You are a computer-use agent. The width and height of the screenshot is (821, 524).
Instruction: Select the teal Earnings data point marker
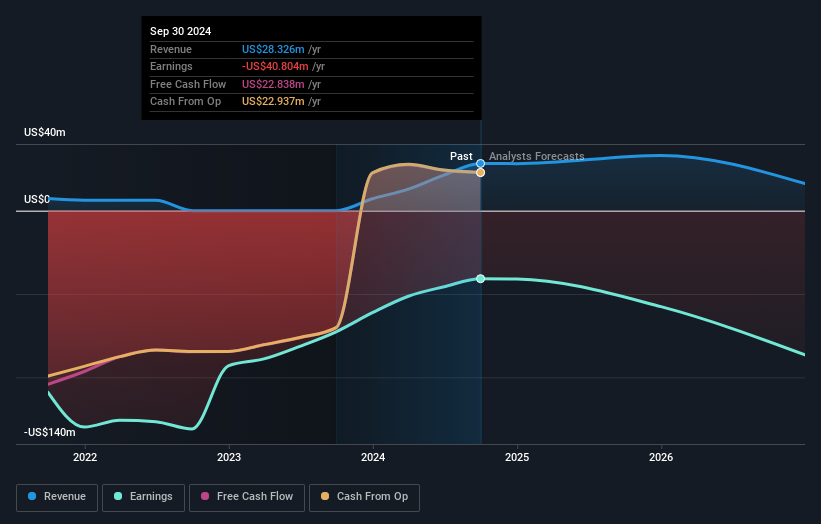[480, 279]
